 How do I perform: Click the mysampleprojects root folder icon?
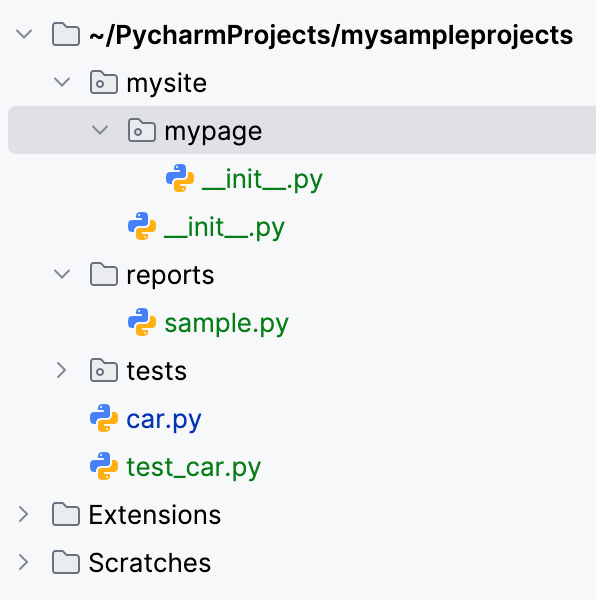click(66, 34)
